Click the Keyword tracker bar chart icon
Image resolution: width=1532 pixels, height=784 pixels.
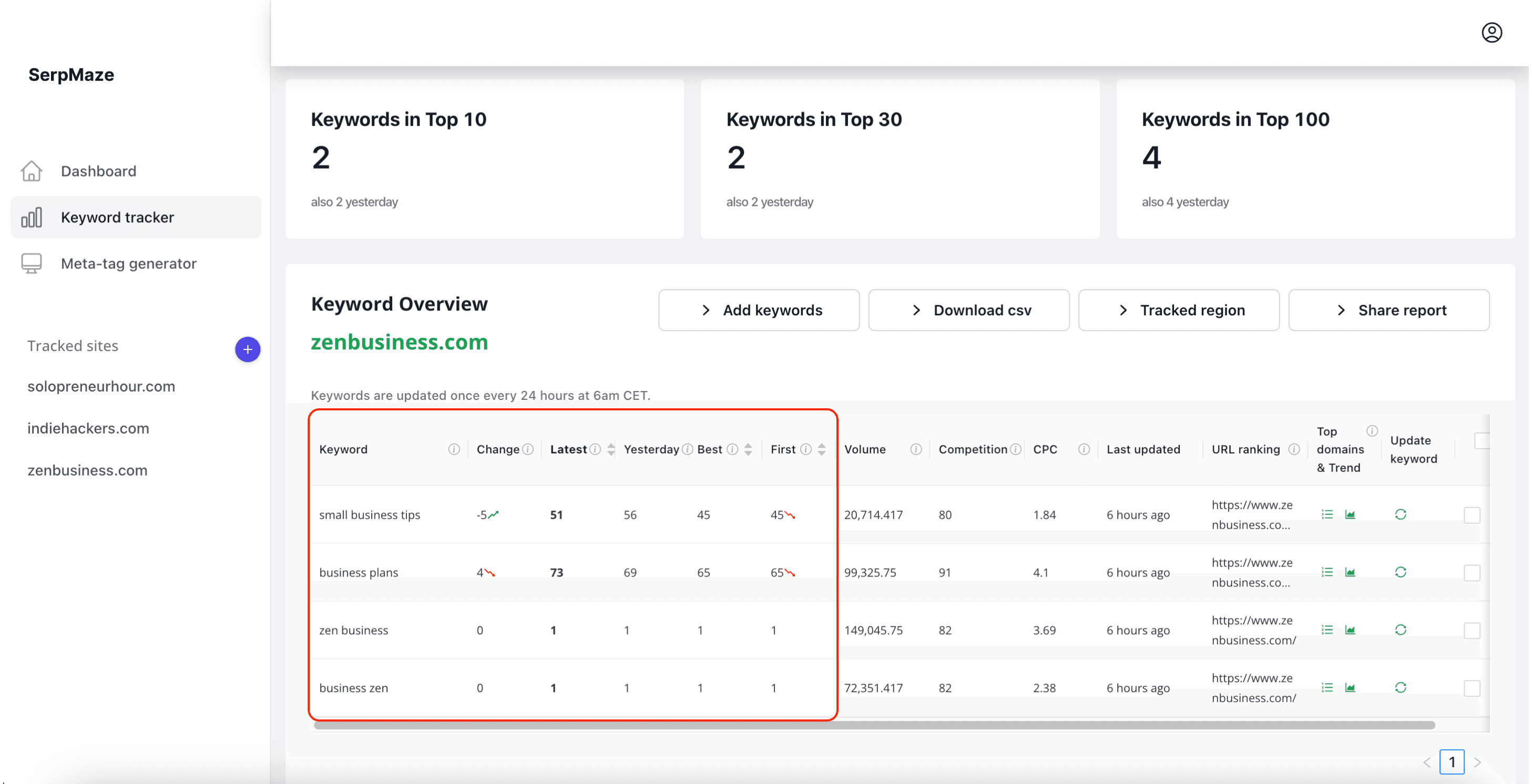point(32,218)
